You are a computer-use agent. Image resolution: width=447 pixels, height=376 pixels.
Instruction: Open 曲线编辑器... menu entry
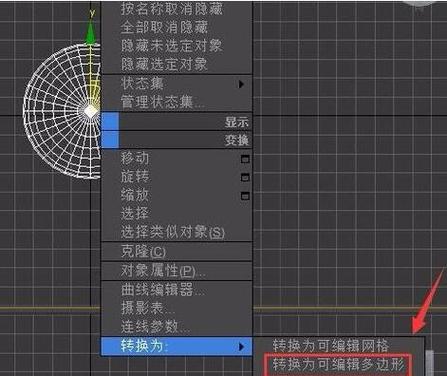tap(177, 290)
